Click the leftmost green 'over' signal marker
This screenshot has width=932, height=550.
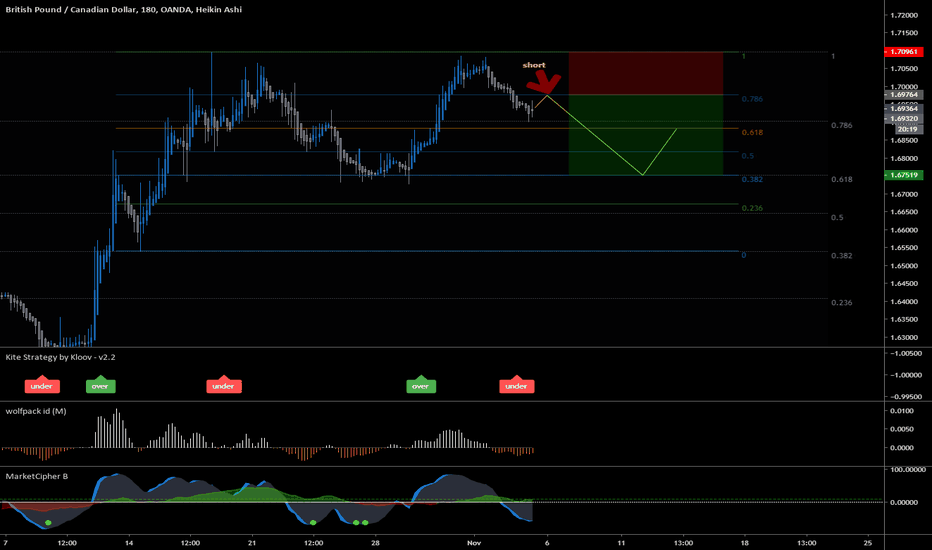point(100,385)
